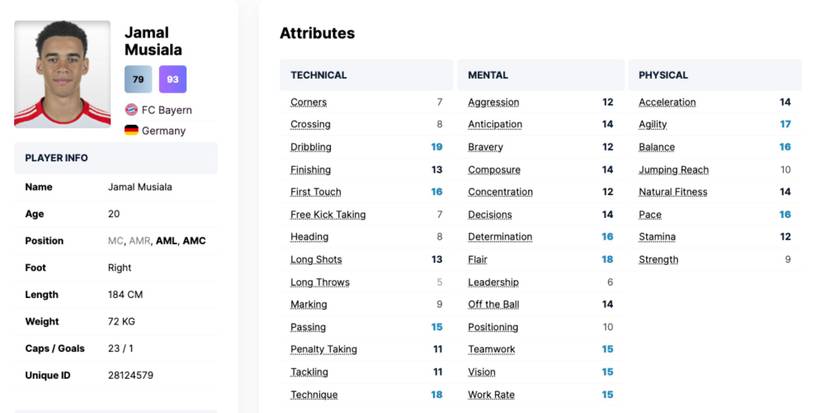Click the Flair attribute label
The width and height of the screenshot is (825, 413).
point(479,260)
